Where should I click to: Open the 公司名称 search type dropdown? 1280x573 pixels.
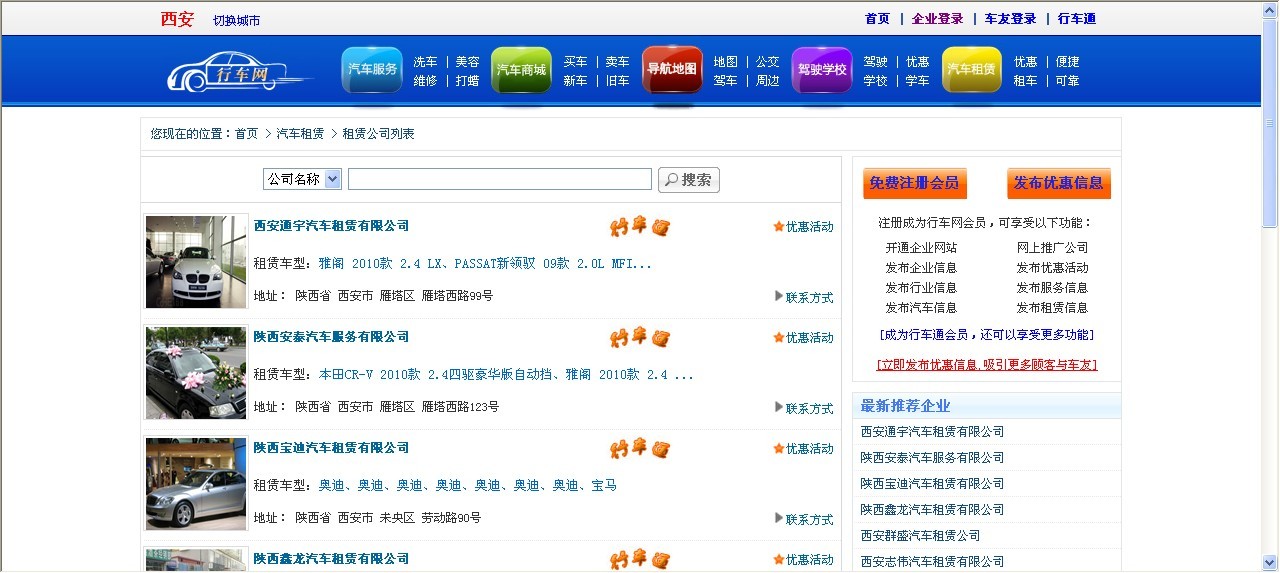coord(302,179)
